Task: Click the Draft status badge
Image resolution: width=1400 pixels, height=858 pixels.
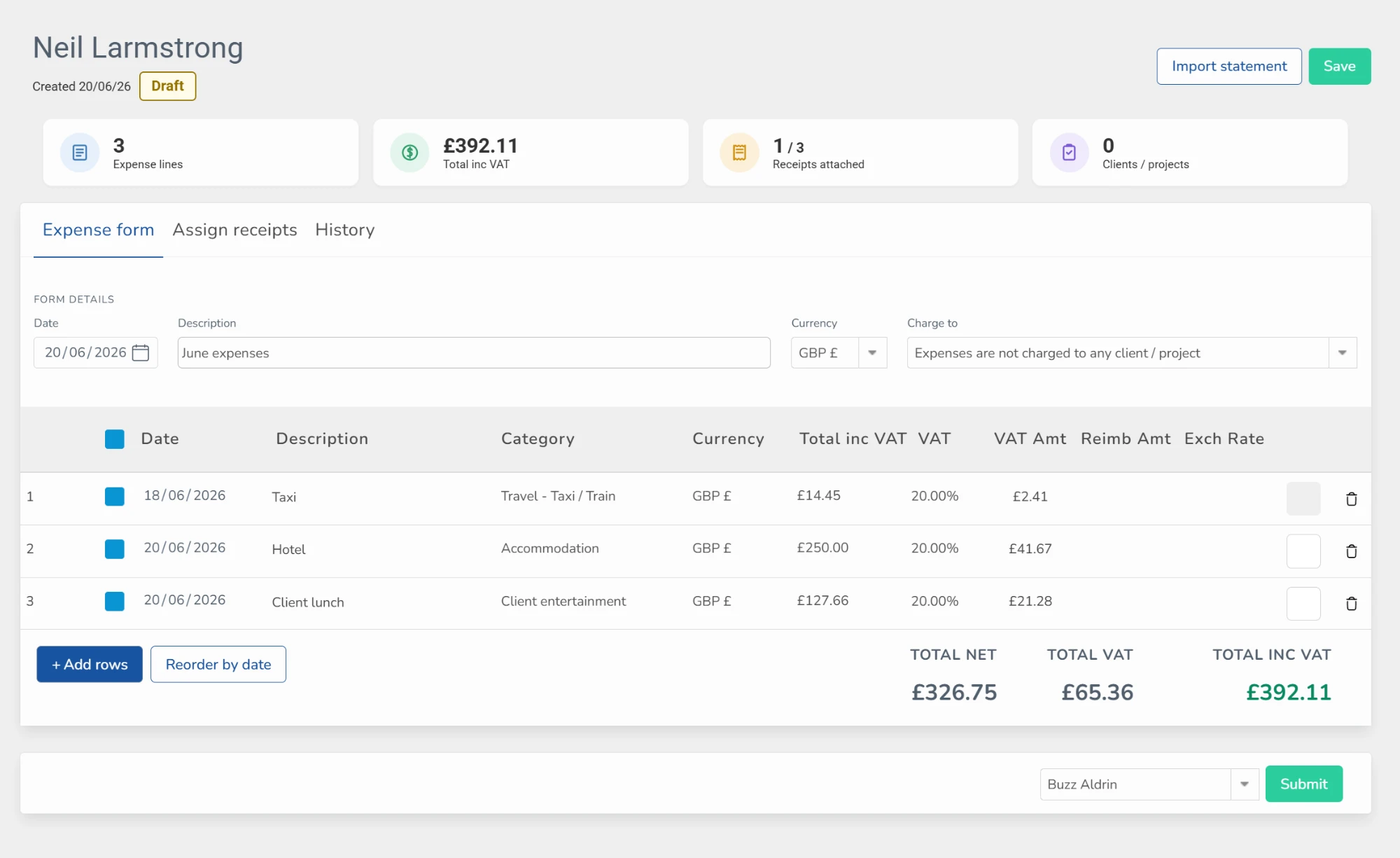Action: [167, 86]
